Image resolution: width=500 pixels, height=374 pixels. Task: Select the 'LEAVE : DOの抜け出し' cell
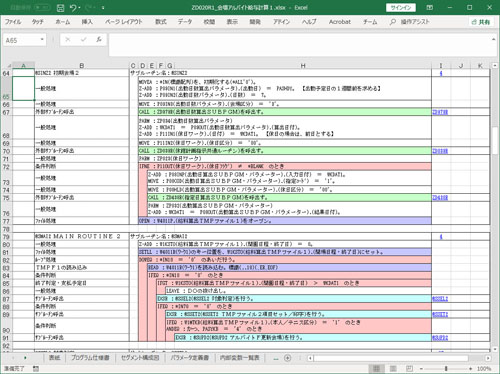pos(298,291)
